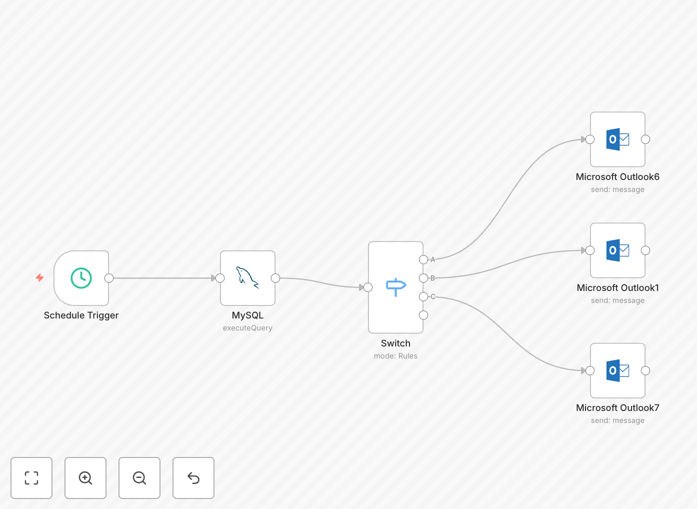The height and width of the screenshot is (509, 697).
Task: Click the MySQL input connector
Action: (x=220, y=278)
